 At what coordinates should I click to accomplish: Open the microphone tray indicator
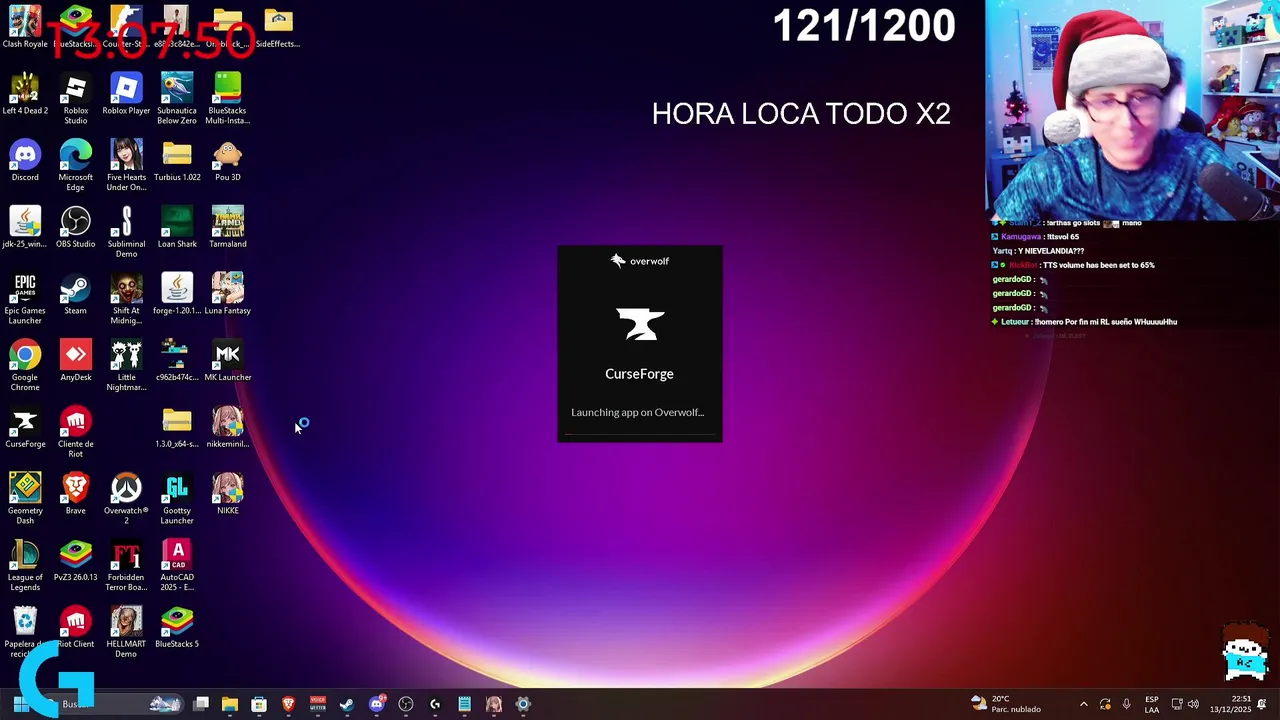(1126, 704)
